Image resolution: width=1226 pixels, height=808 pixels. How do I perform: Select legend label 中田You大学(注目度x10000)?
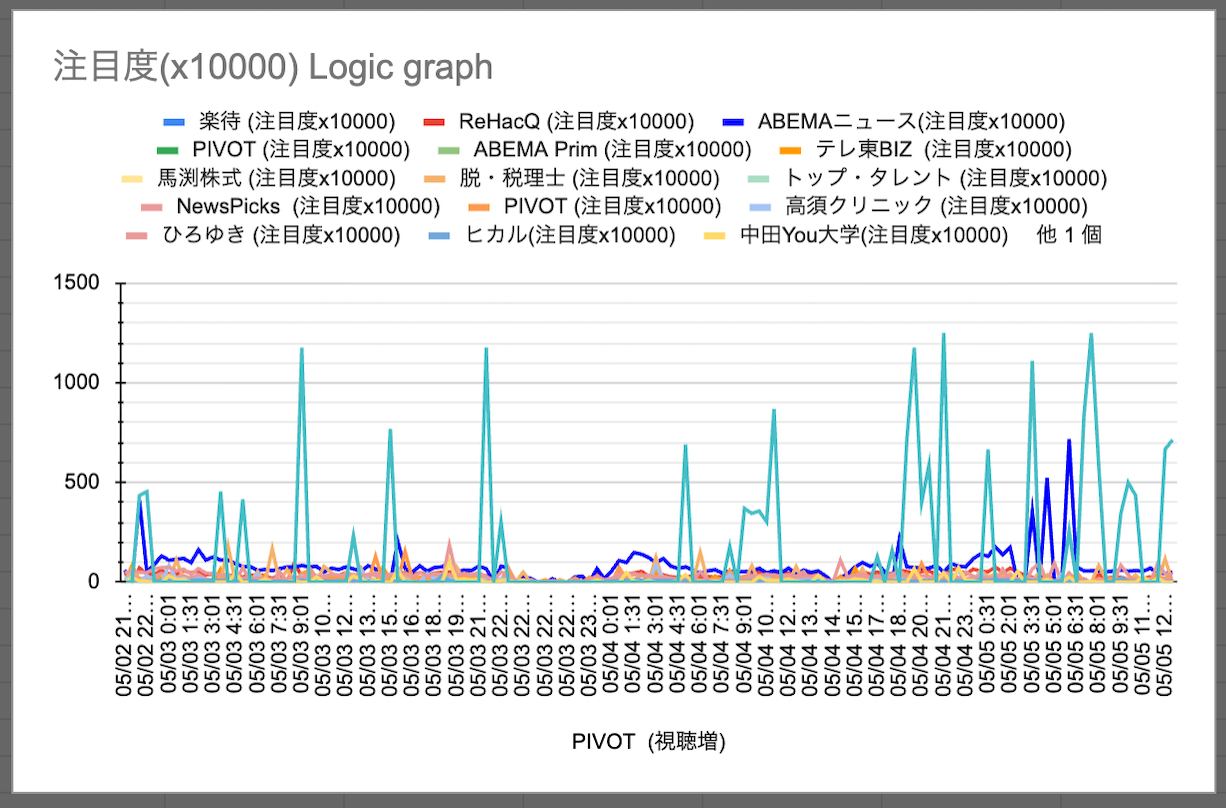[x=873, y=237]
